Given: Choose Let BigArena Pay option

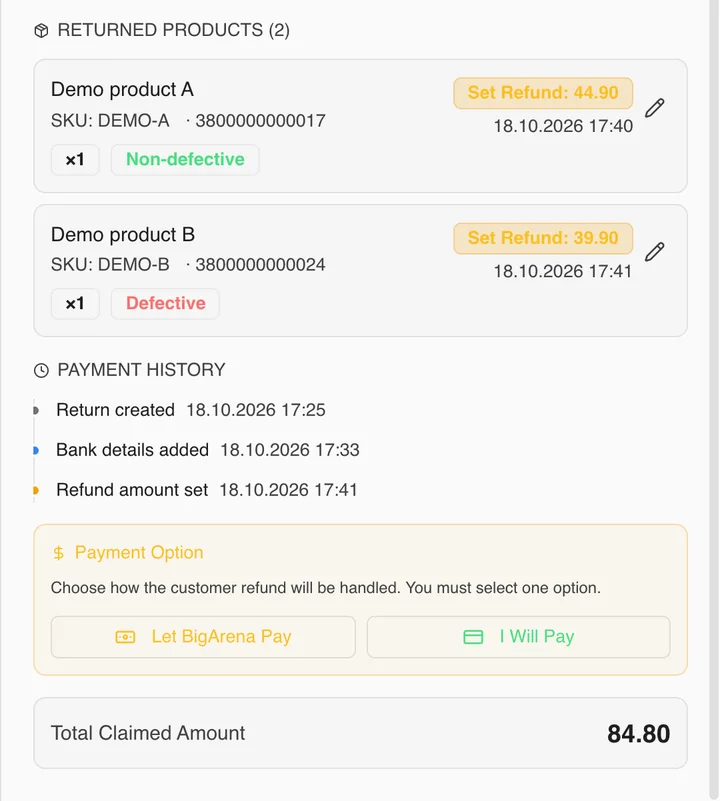Looking at the screenshot, I should pos(203,637).
